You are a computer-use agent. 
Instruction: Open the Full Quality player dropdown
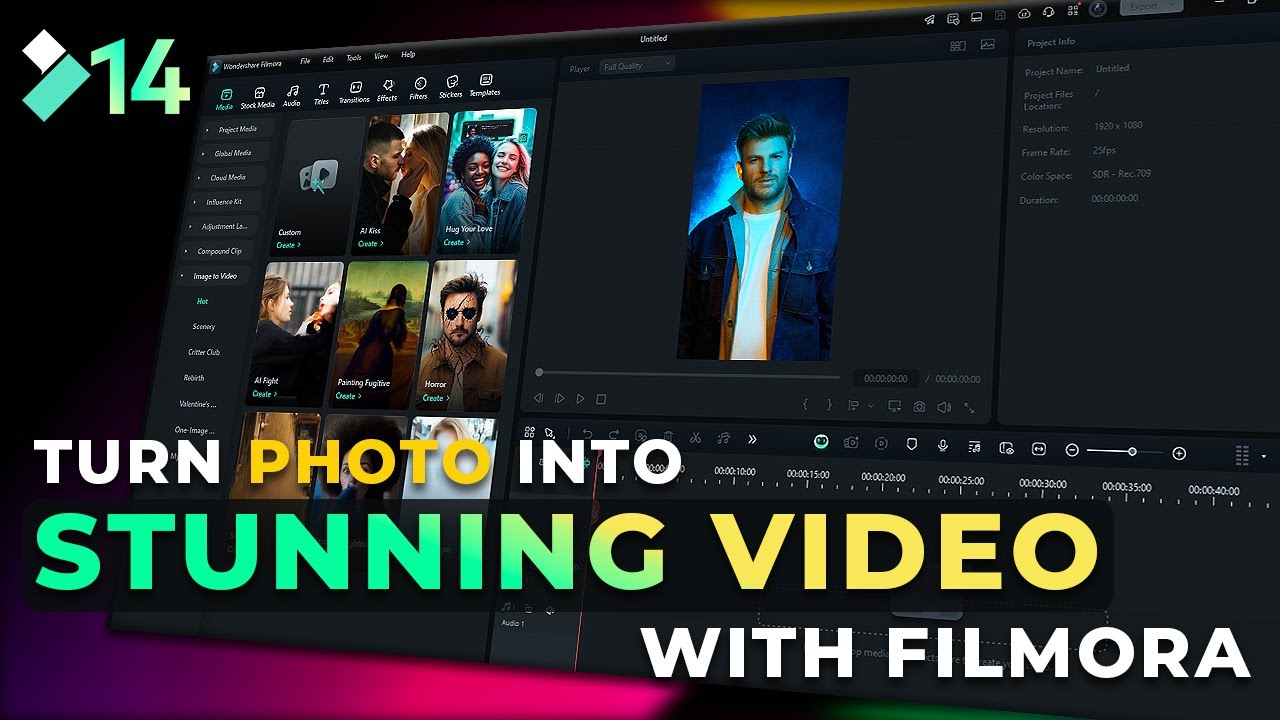637,65
